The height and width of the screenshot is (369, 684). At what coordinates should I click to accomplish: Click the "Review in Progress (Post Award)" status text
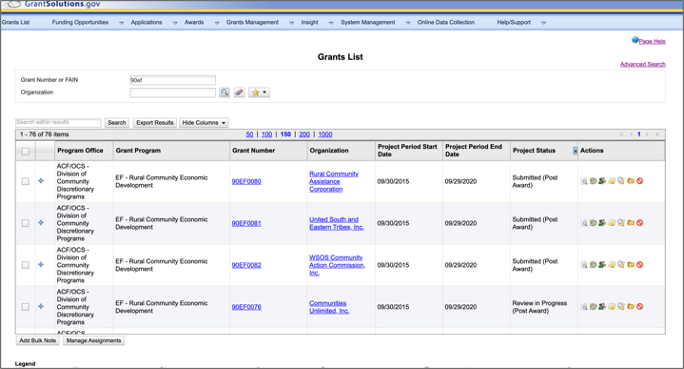tap(540, 307)
